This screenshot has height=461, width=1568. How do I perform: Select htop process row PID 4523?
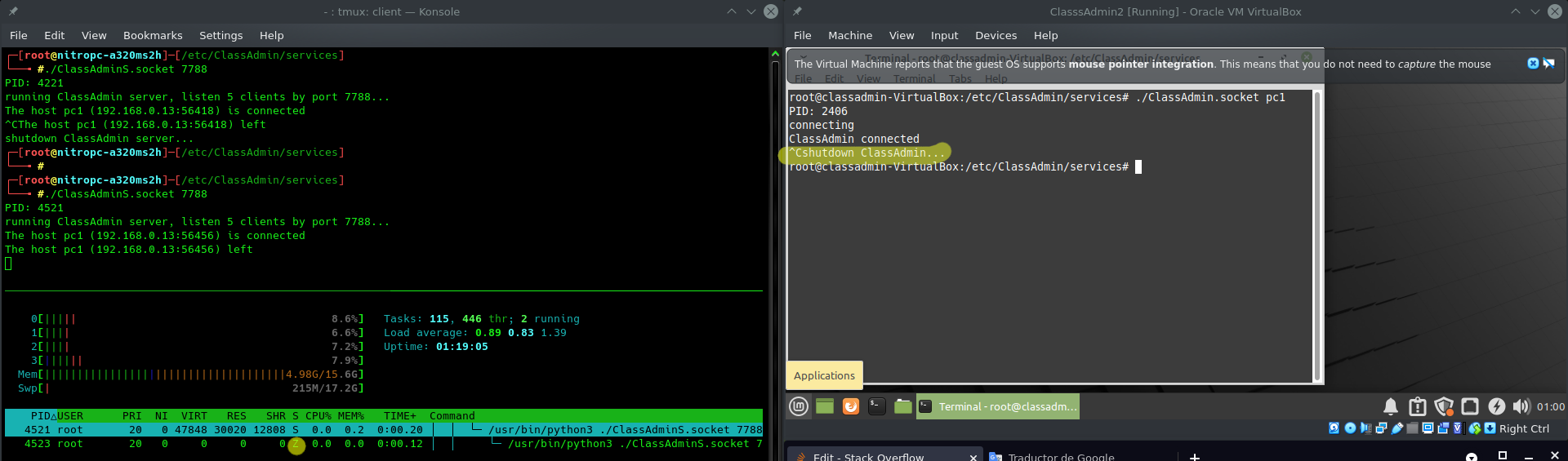[384, 443]
